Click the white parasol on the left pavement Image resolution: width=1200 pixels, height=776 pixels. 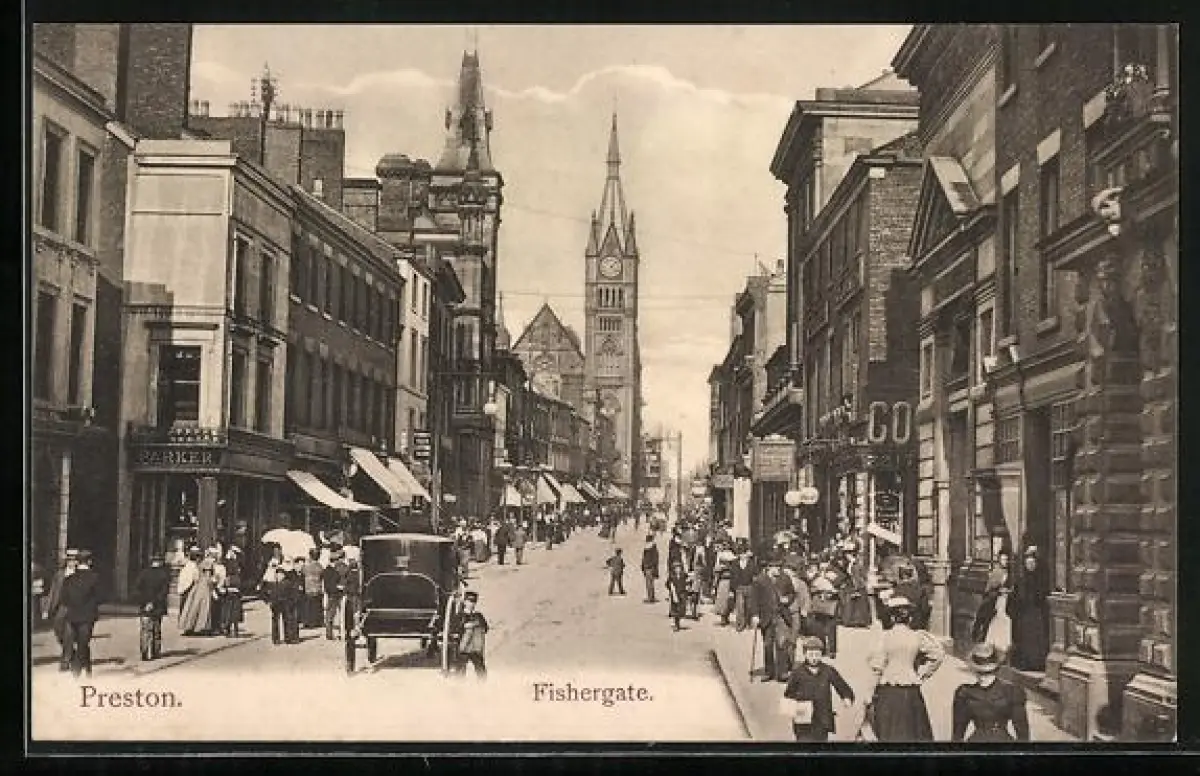289,541
